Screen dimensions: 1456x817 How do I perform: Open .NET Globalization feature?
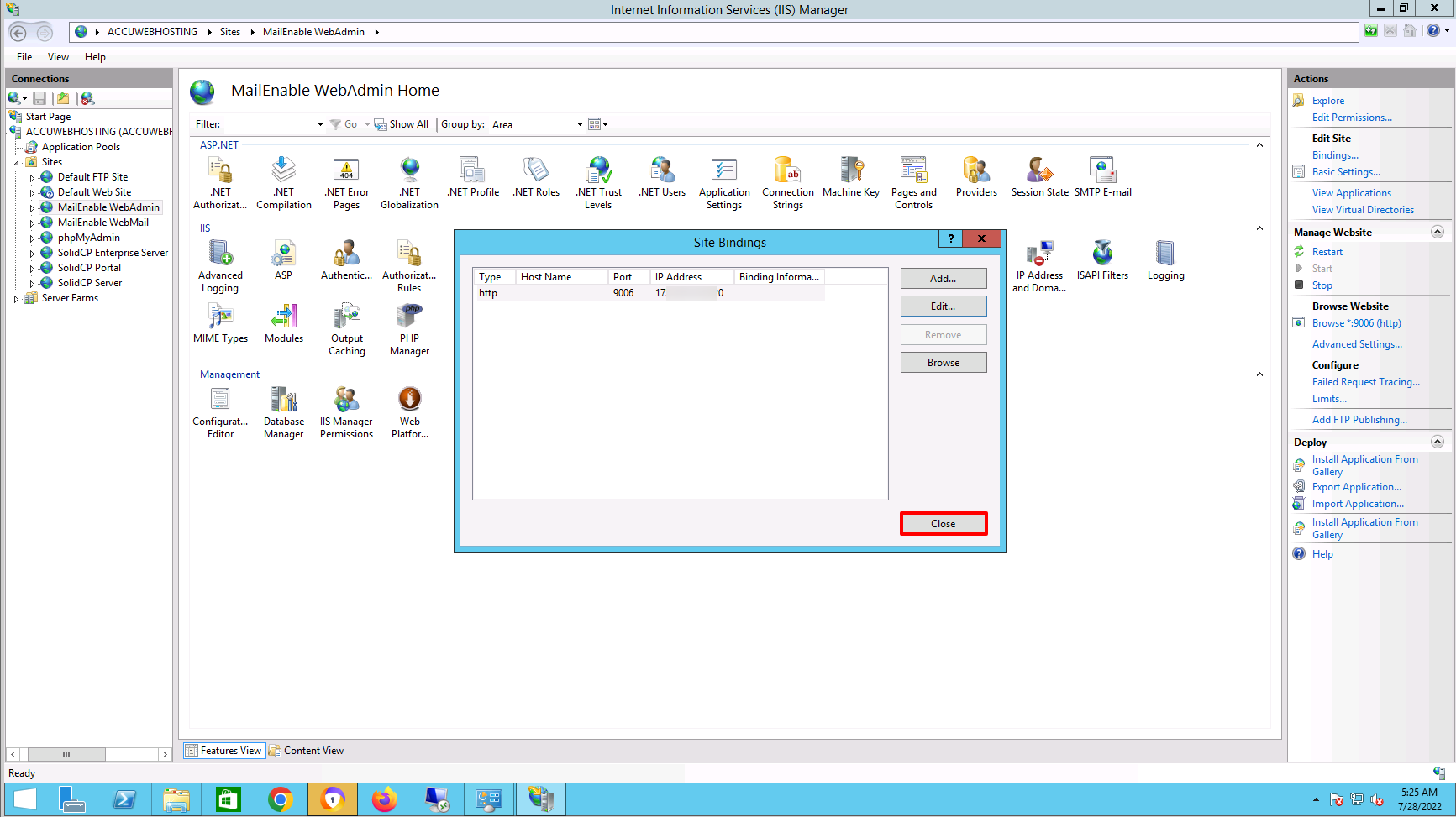click(x=409, y=182)
